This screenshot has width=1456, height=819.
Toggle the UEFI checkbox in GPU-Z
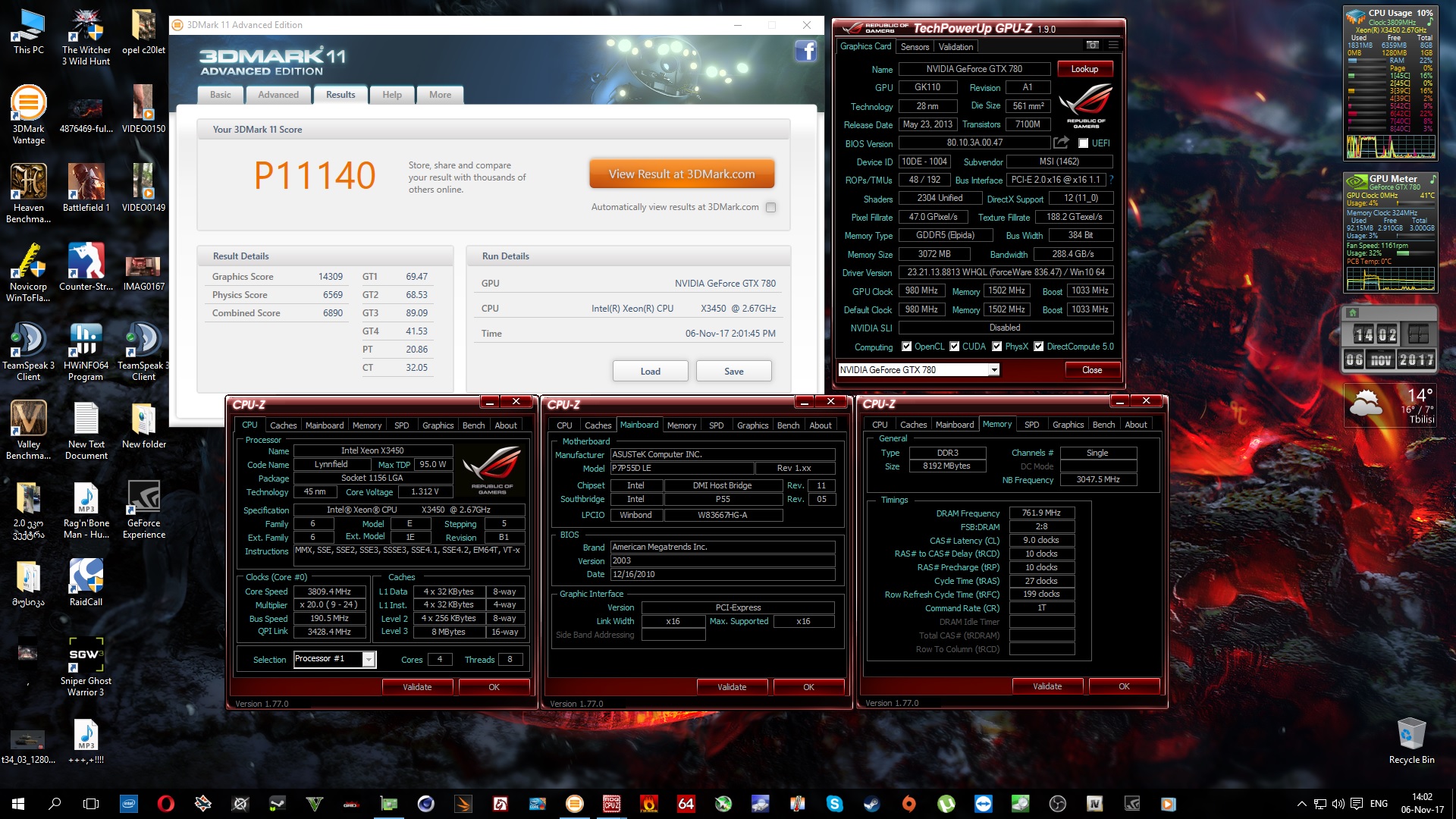1084,143
